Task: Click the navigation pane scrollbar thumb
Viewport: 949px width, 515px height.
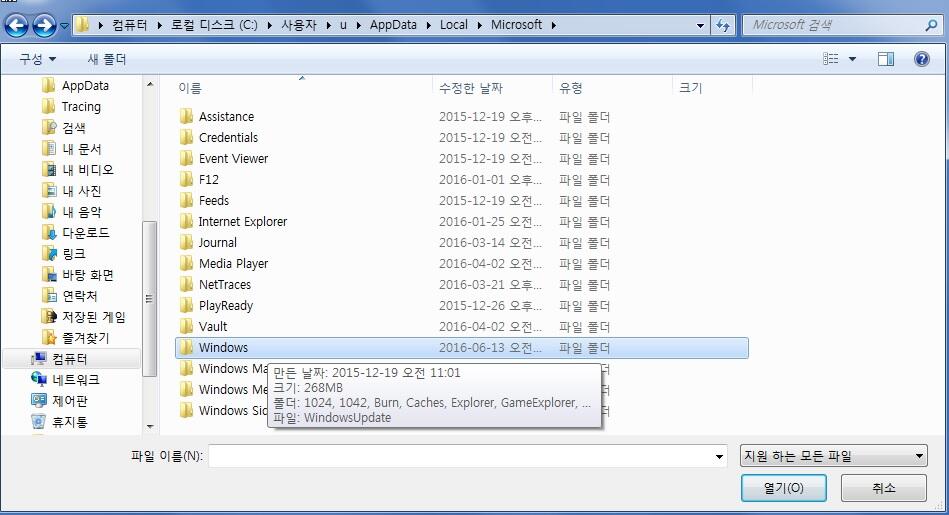Action: click(149, 299)
